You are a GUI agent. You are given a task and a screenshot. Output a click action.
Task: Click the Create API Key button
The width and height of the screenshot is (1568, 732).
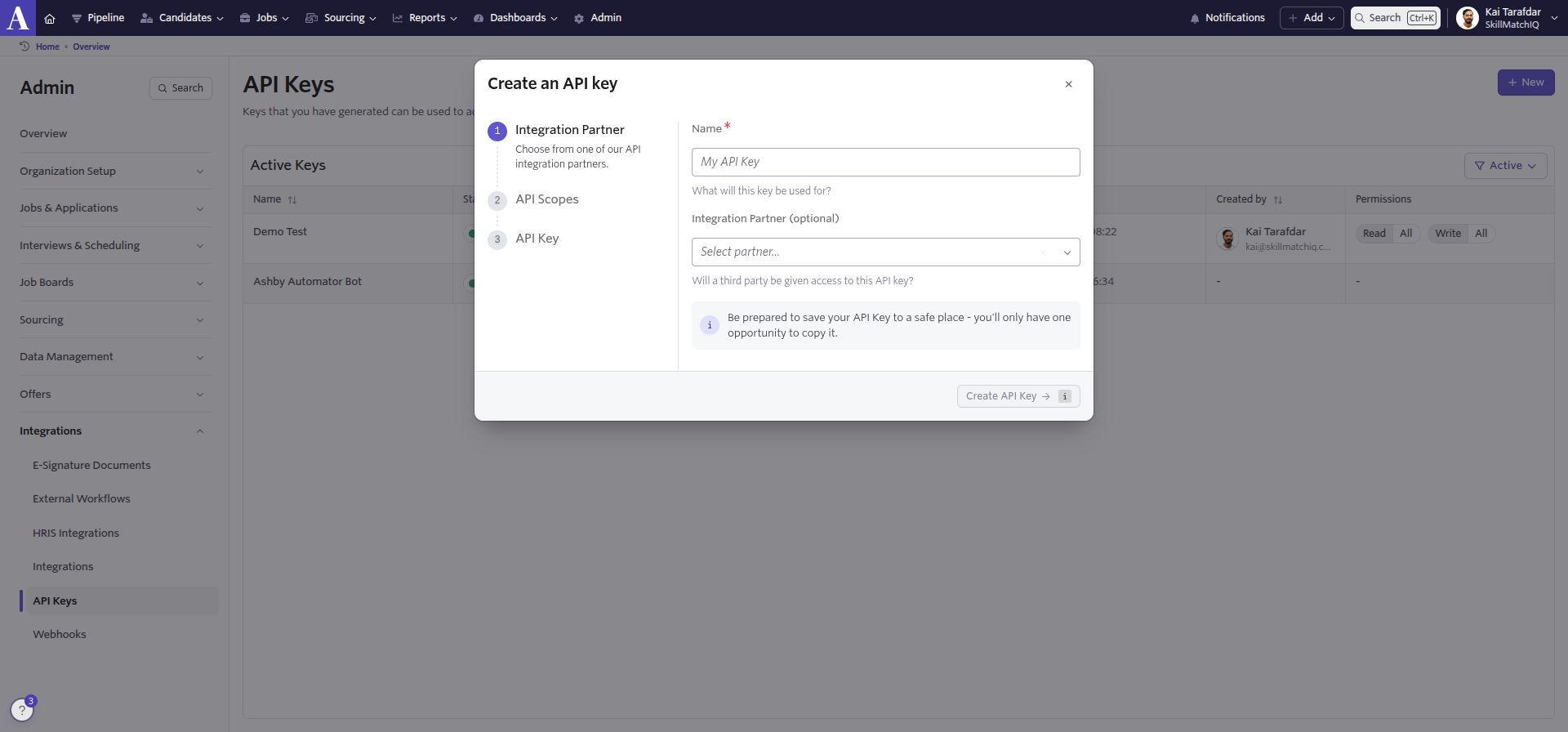click(1007, 396)
